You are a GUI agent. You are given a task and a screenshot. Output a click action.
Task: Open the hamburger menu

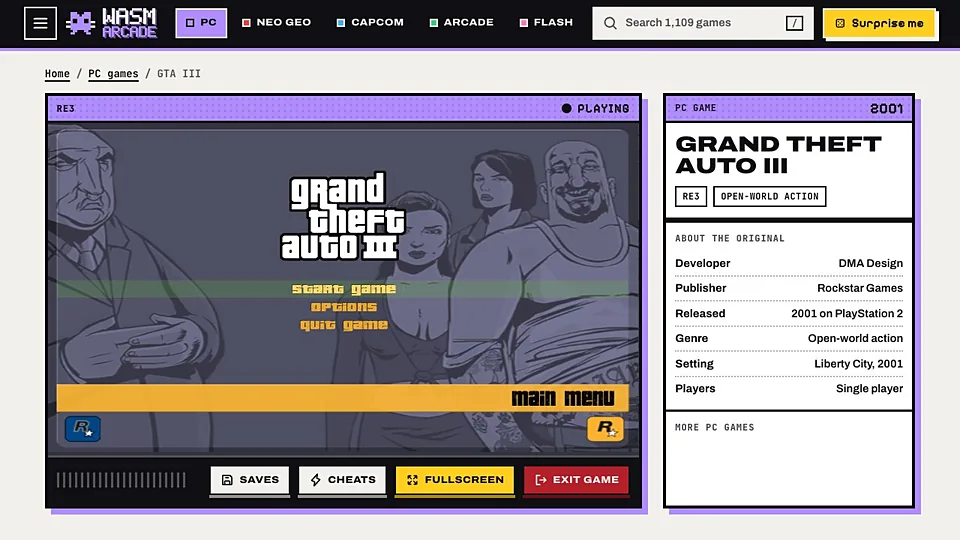40,23
